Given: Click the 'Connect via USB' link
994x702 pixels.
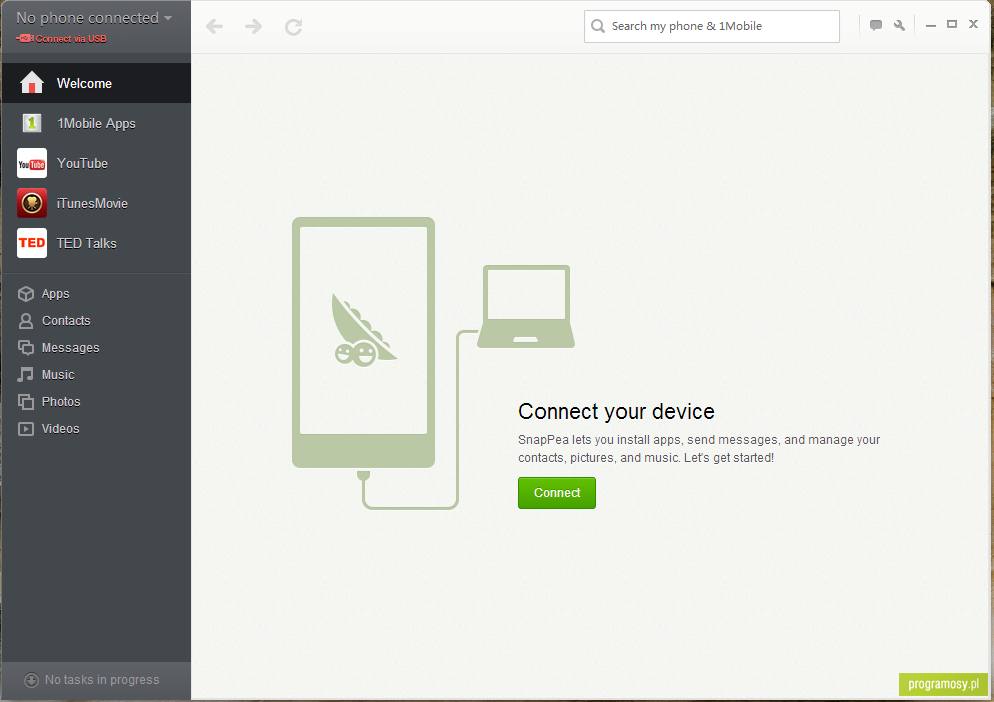Looking at the screenshot, I should point(61,39).
